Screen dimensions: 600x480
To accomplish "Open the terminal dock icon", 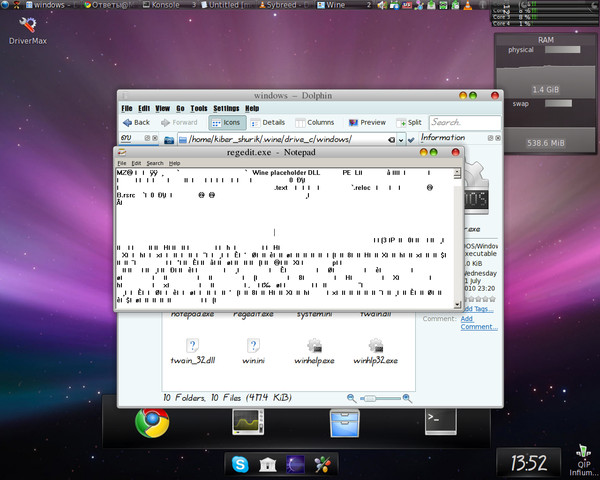I will pos(440,422).
